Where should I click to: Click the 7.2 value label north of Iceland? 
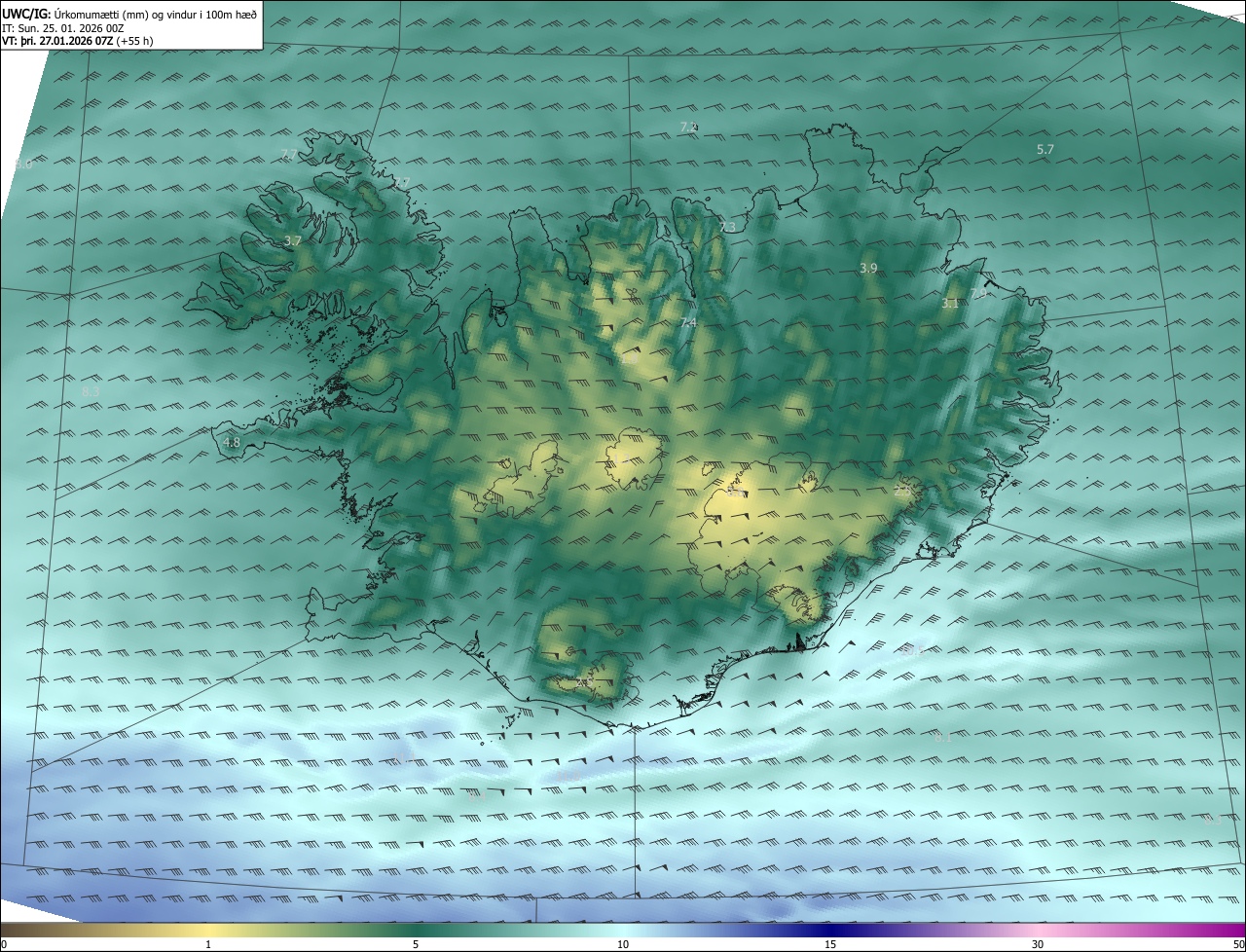(x=688, y=127)
